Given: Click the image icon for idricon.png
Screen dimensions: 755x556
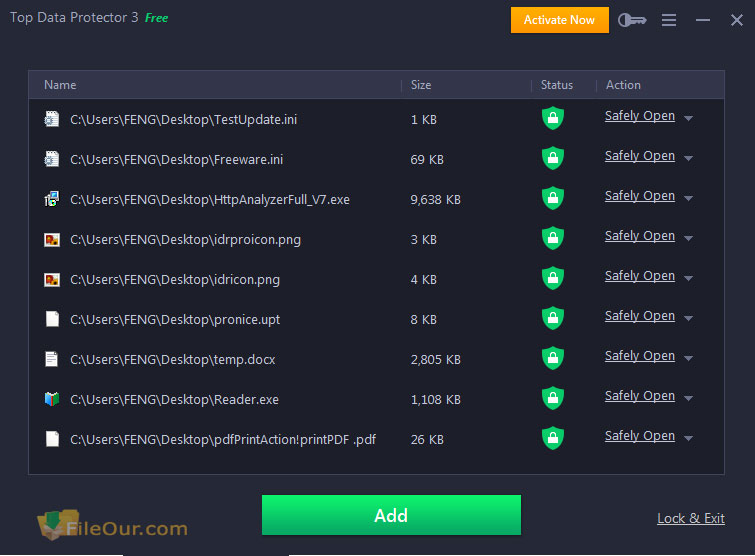Looking at the screenshot, I should [x=52, y=279].
